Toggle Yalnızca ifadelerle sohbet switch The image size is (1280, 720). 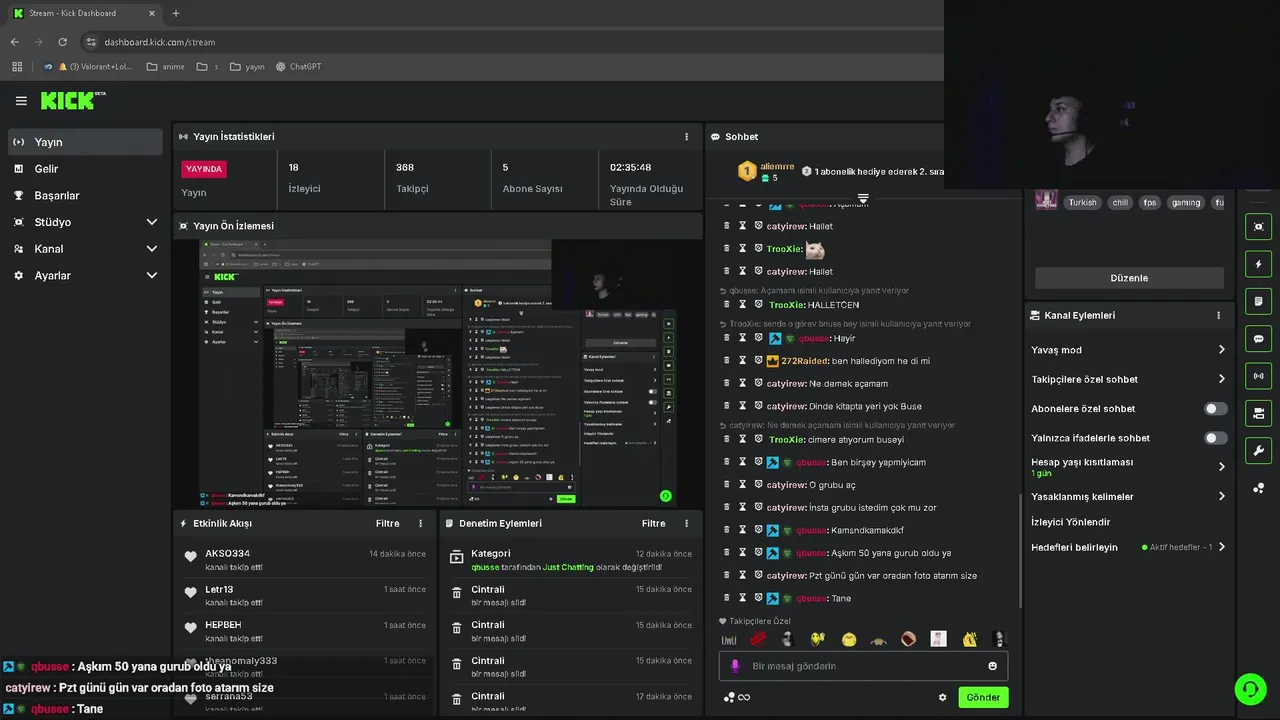click(x=1215, y=438)
